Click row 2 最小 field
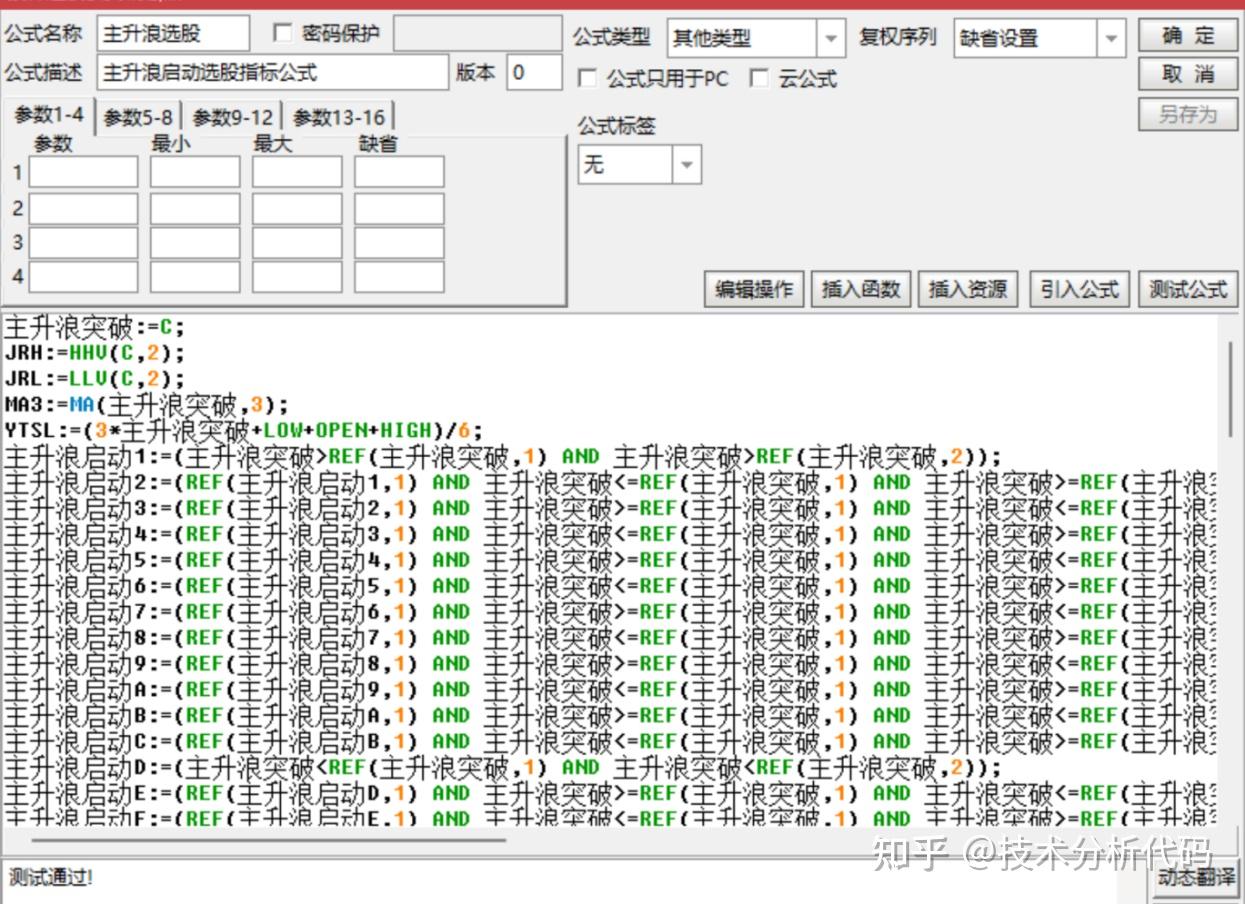 (x=195, y=208)
